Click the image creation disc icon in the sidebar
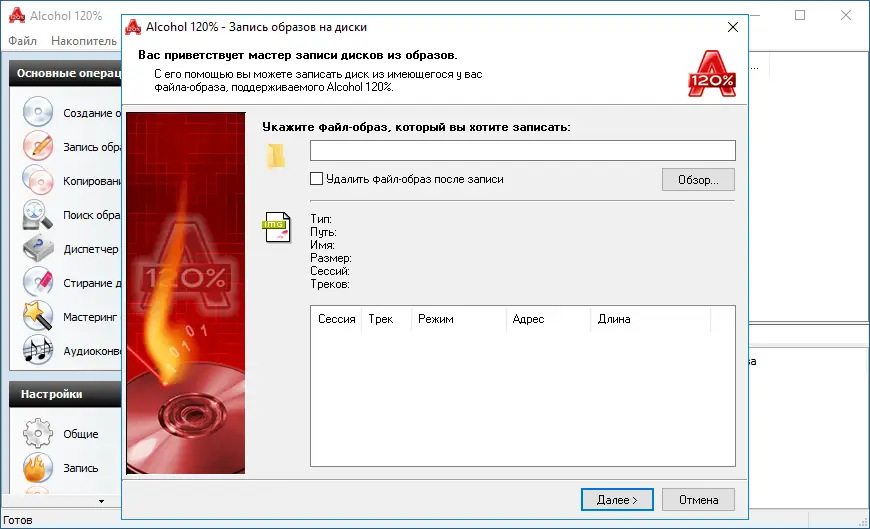Screen dimensions: 870x529 point(38,112)
